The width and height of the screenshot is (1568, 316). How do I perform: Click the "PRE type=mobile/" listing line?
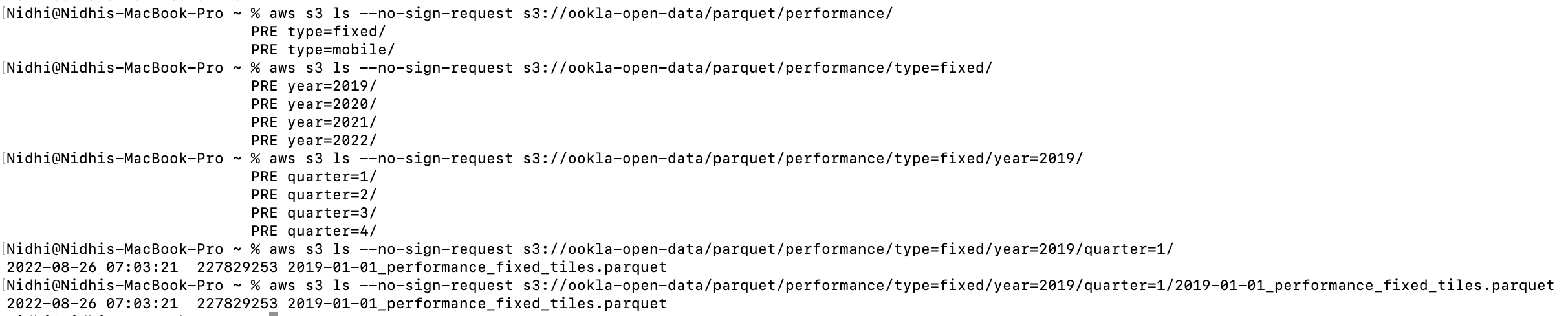323,50
